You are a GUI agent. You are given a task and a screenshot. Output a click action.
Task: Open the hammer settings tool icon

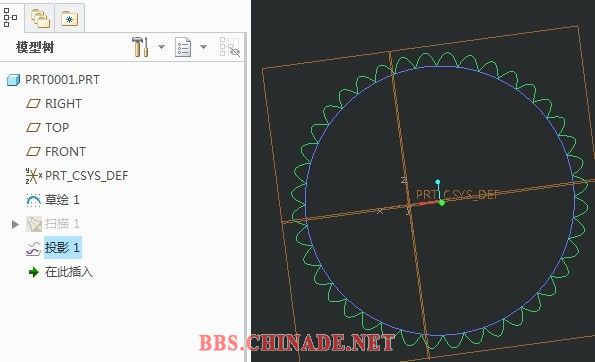pos(140,47)
